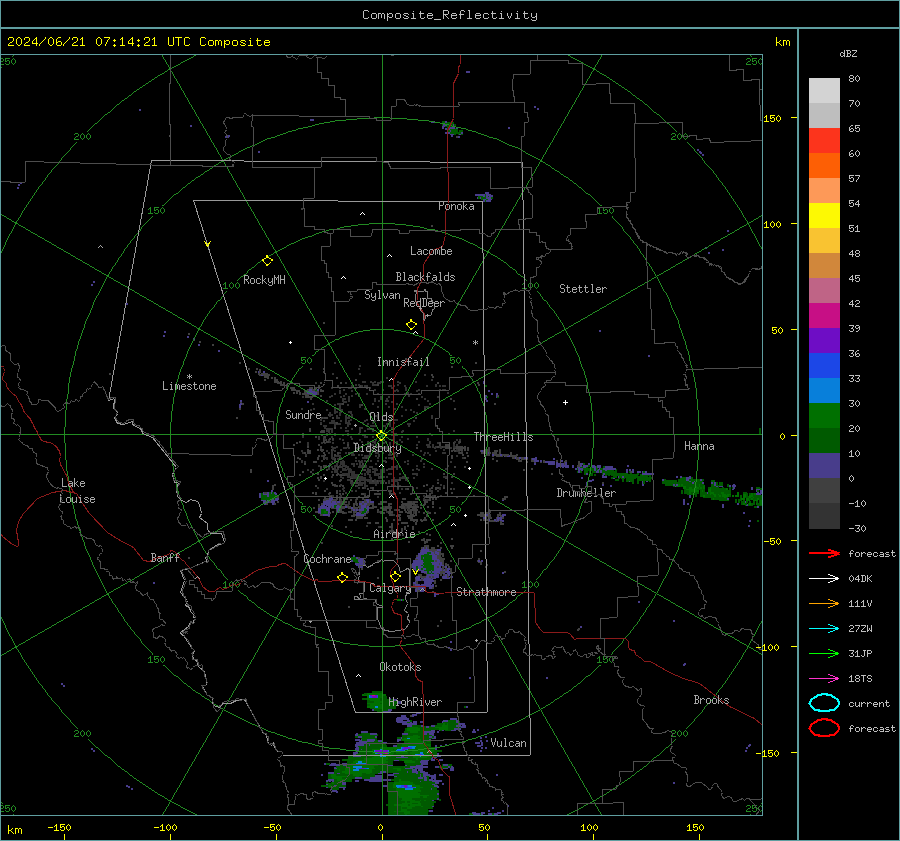Click the 'Okotoks' city label
Image resolution: width=900 pixels, height=841 pixels.
point(400,667)
